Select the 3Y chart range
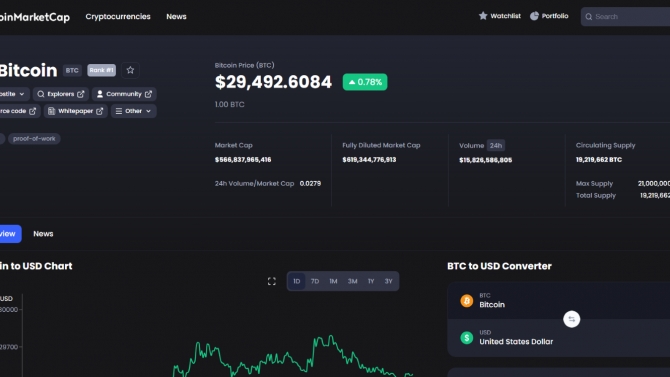Image resolution: width=670 pixels, height=377 pixels. point(388,281)
